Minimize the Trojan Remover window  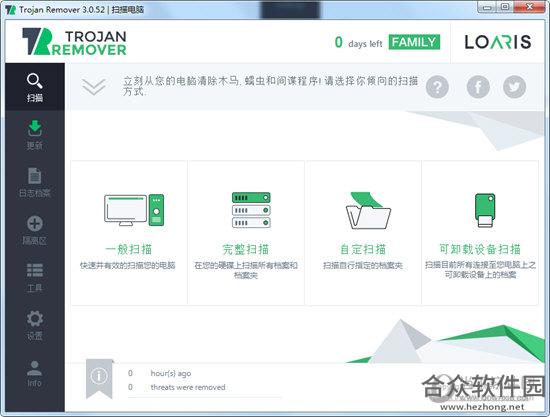pos(487,7)
